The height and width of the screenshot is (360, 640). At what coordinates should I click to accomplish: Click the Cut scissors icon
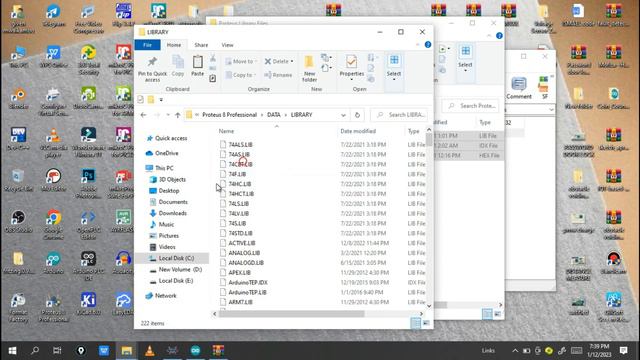(x=213, y=58)
